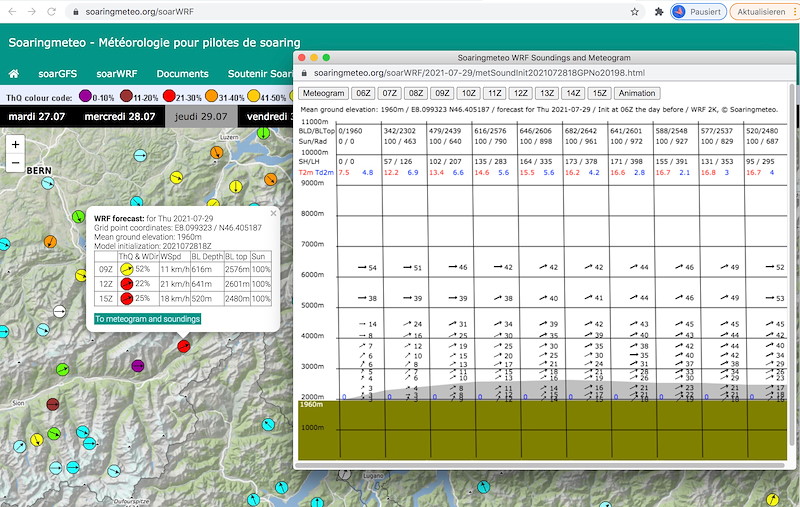This screenshot has height=507, width=800.
Task: Click the Meteogram button
Action: coord(323,93)
